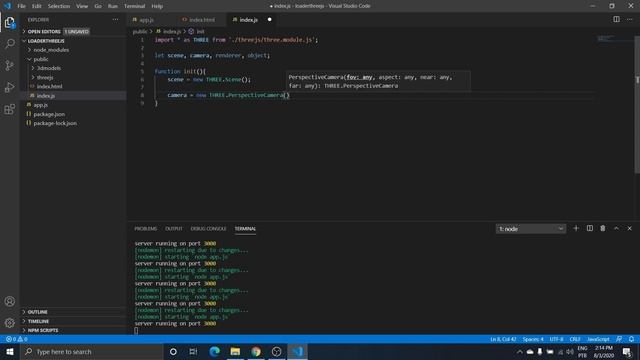Open the Selection menu

[x=59, y=6]
